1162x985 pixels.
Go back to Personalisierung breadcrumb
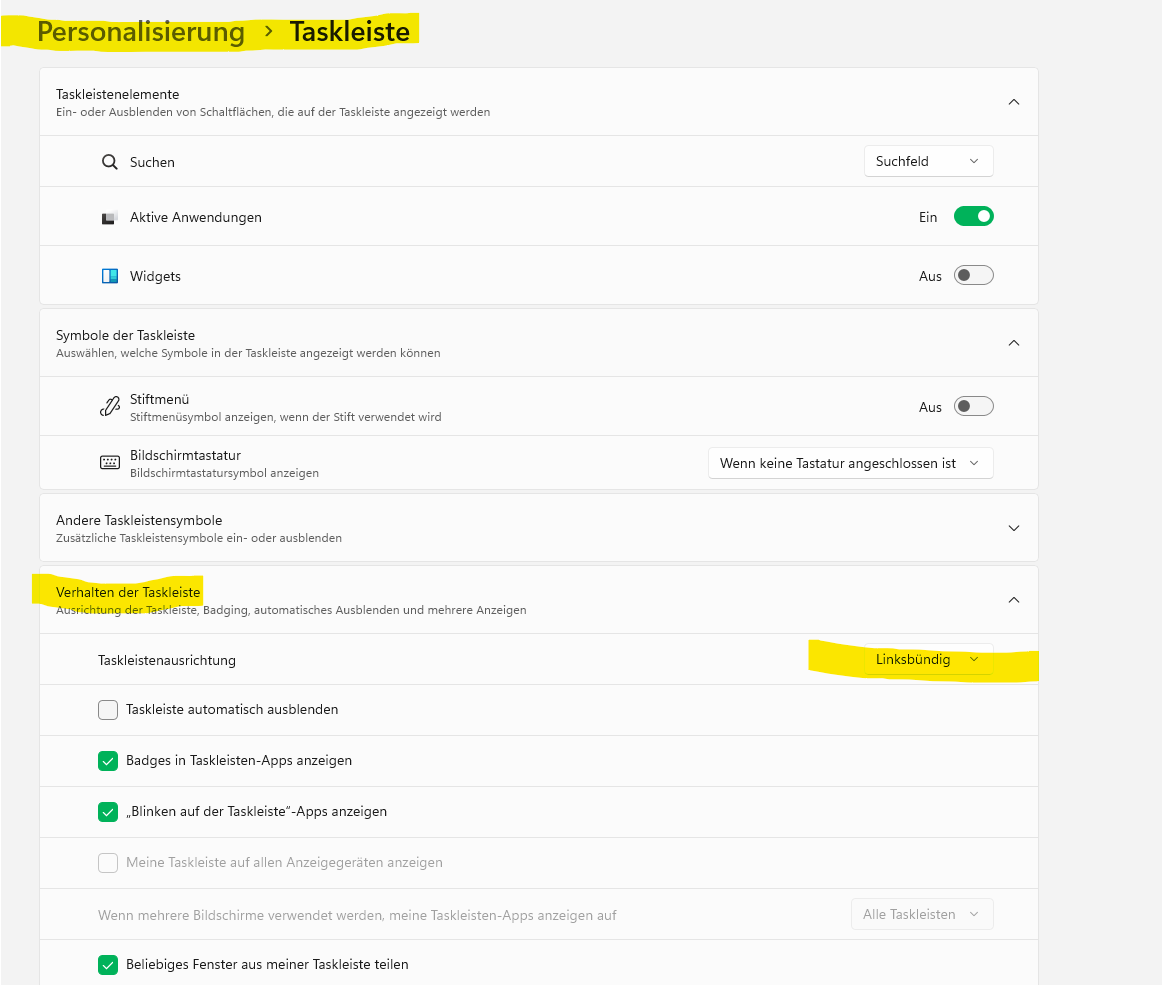(141, 32)
